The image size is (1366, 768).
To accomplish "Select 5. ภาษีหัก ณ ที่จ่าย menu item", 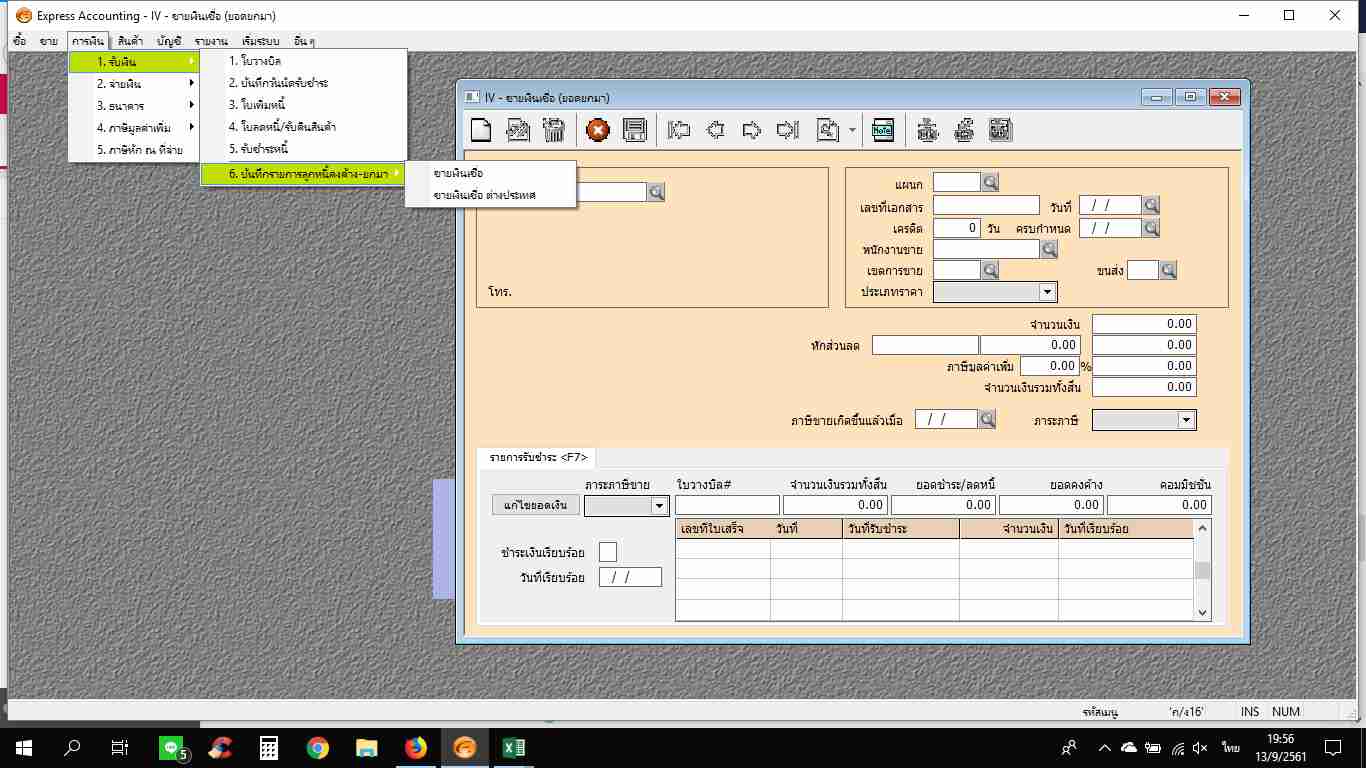I will click(134, 150).
